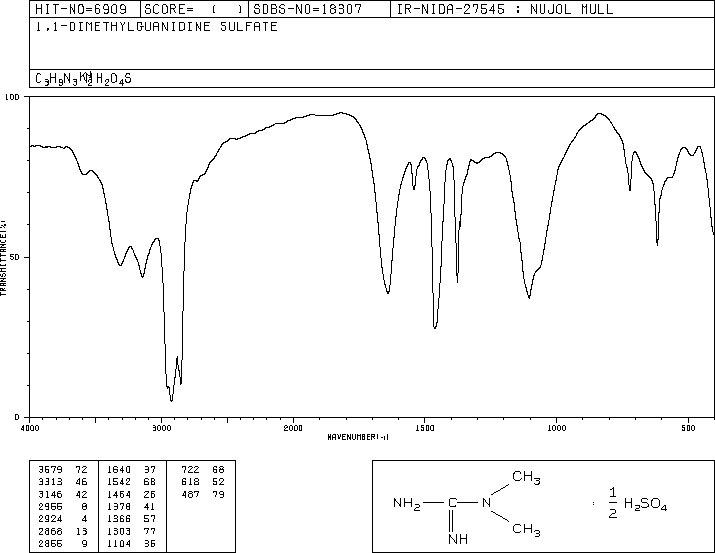This screenshot has width=715, height=553.
Task: Select the SCORE field in header
Action: (194, 9)
